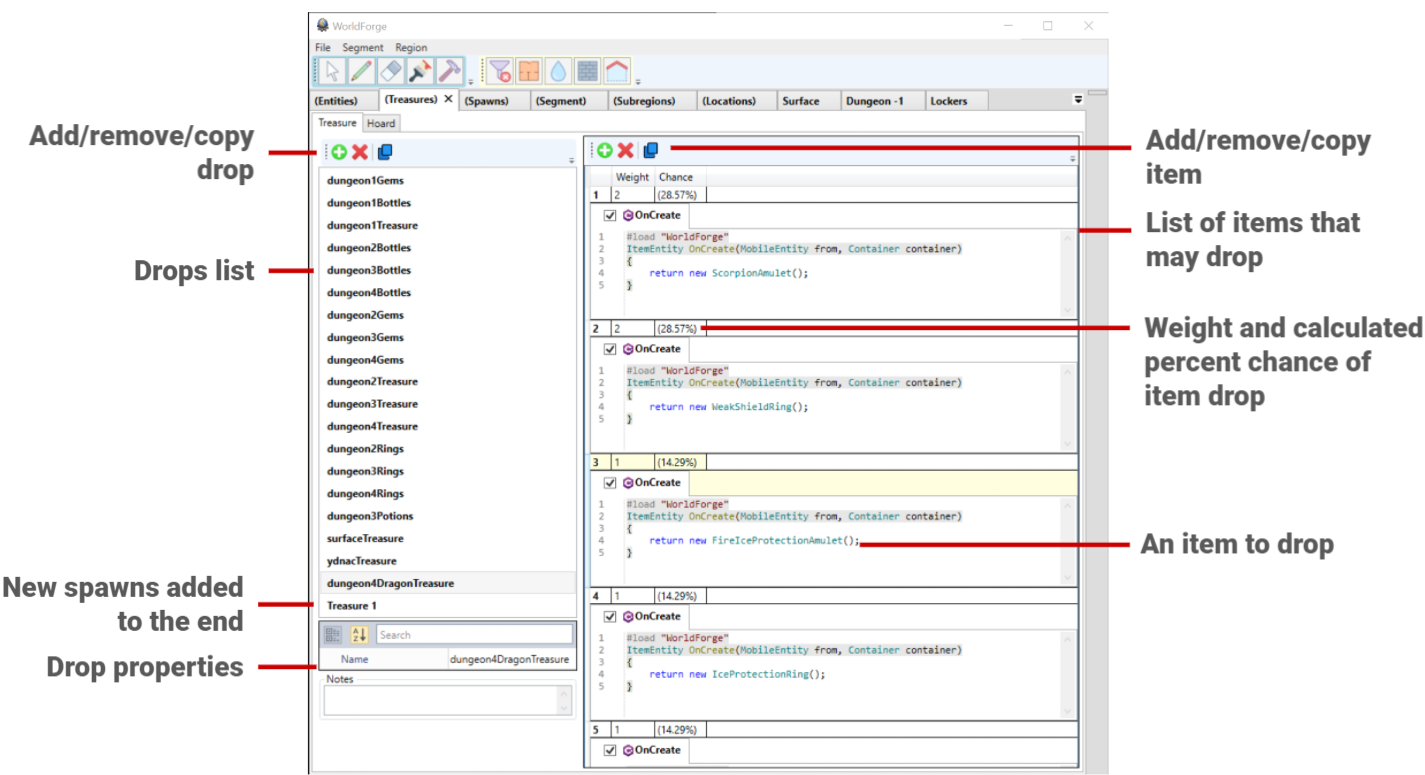Screen dimensions: 1425x775
Task: Select the pencil draw tool
Action: click(x=361, y=71)
